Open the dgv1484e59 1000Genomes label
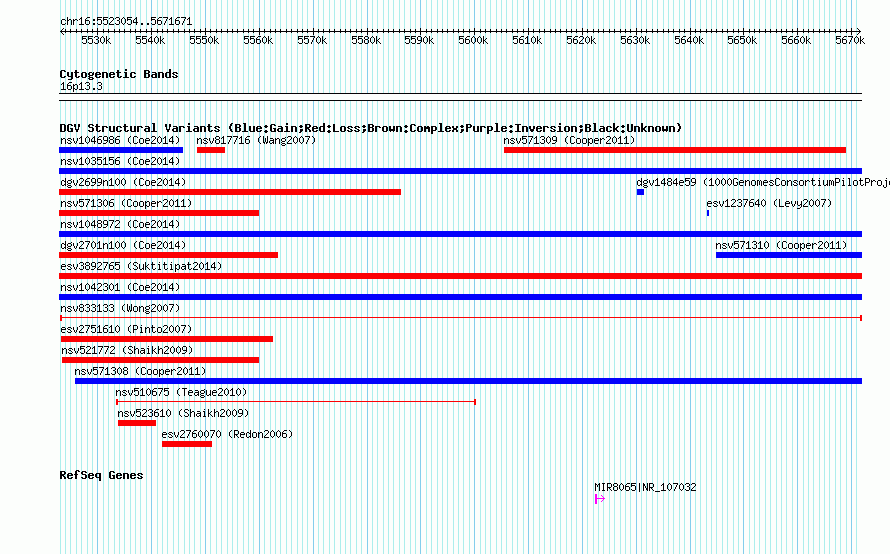 click(763, 182)
